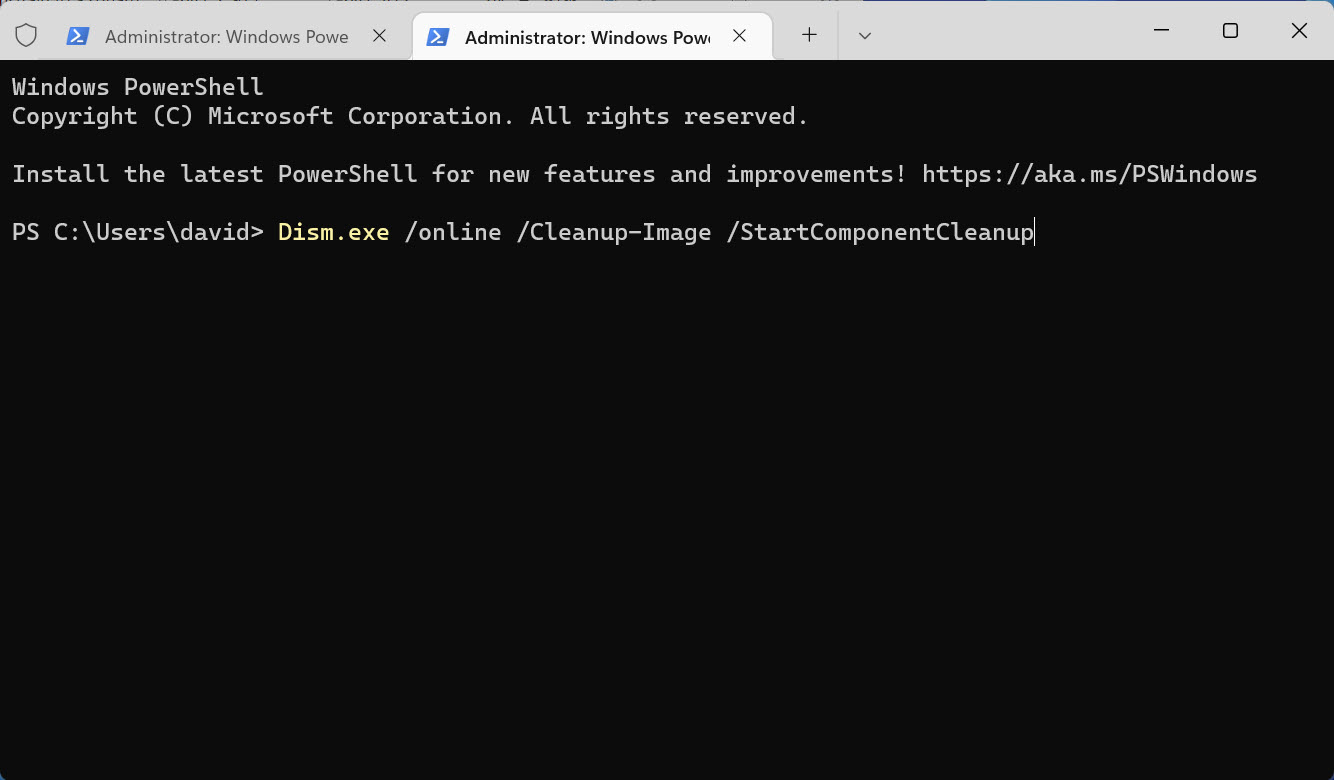Click the /StartComponentCleanup argument
This screenshot has width=1334, height=780.
[x=880, y=232]
